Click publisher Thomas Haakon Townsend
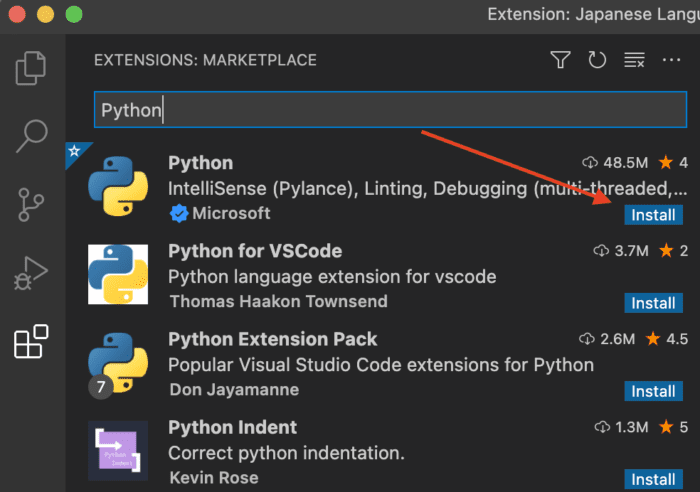 click(279, 301)
